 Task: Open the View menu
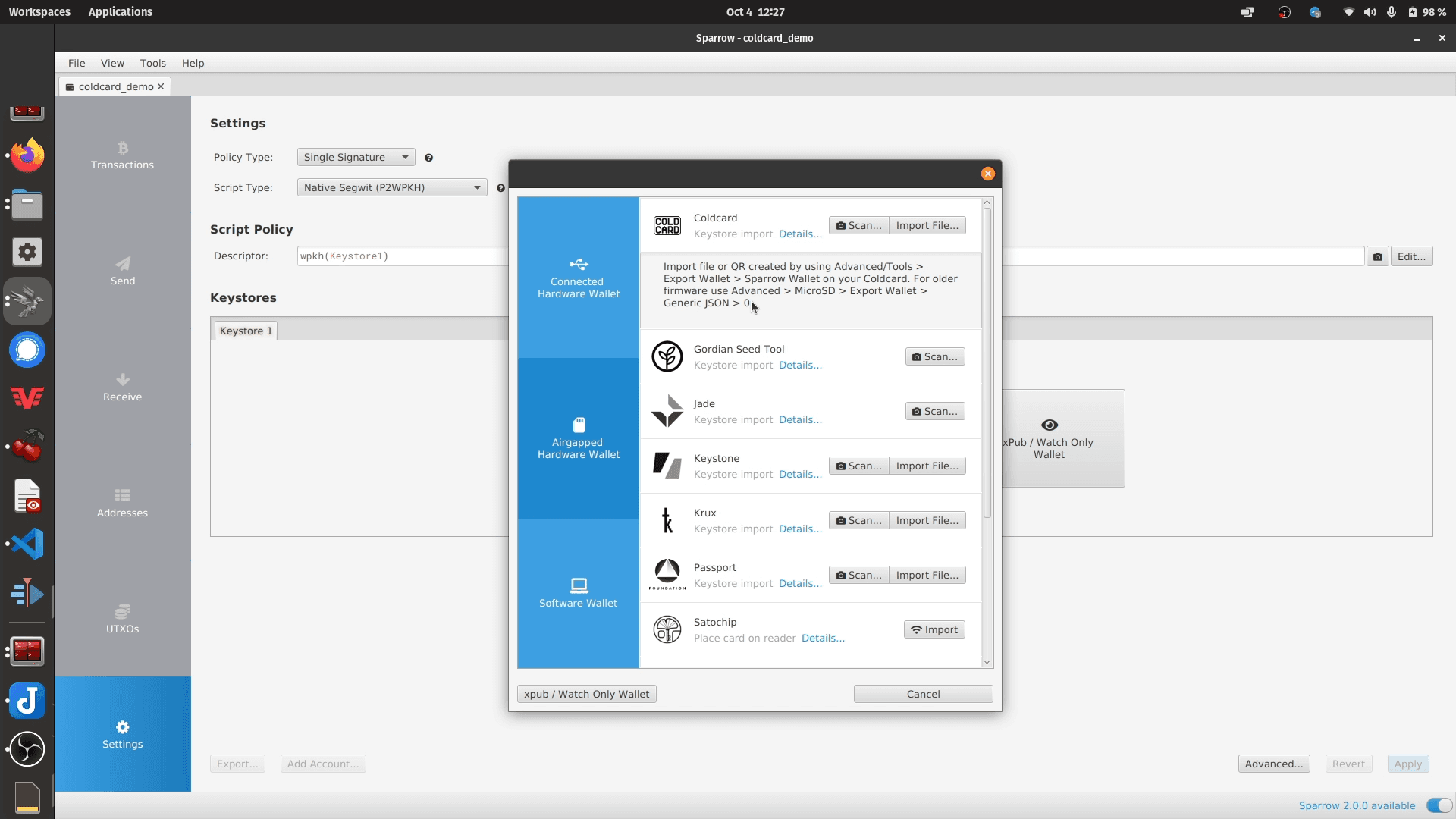[112, 63]
